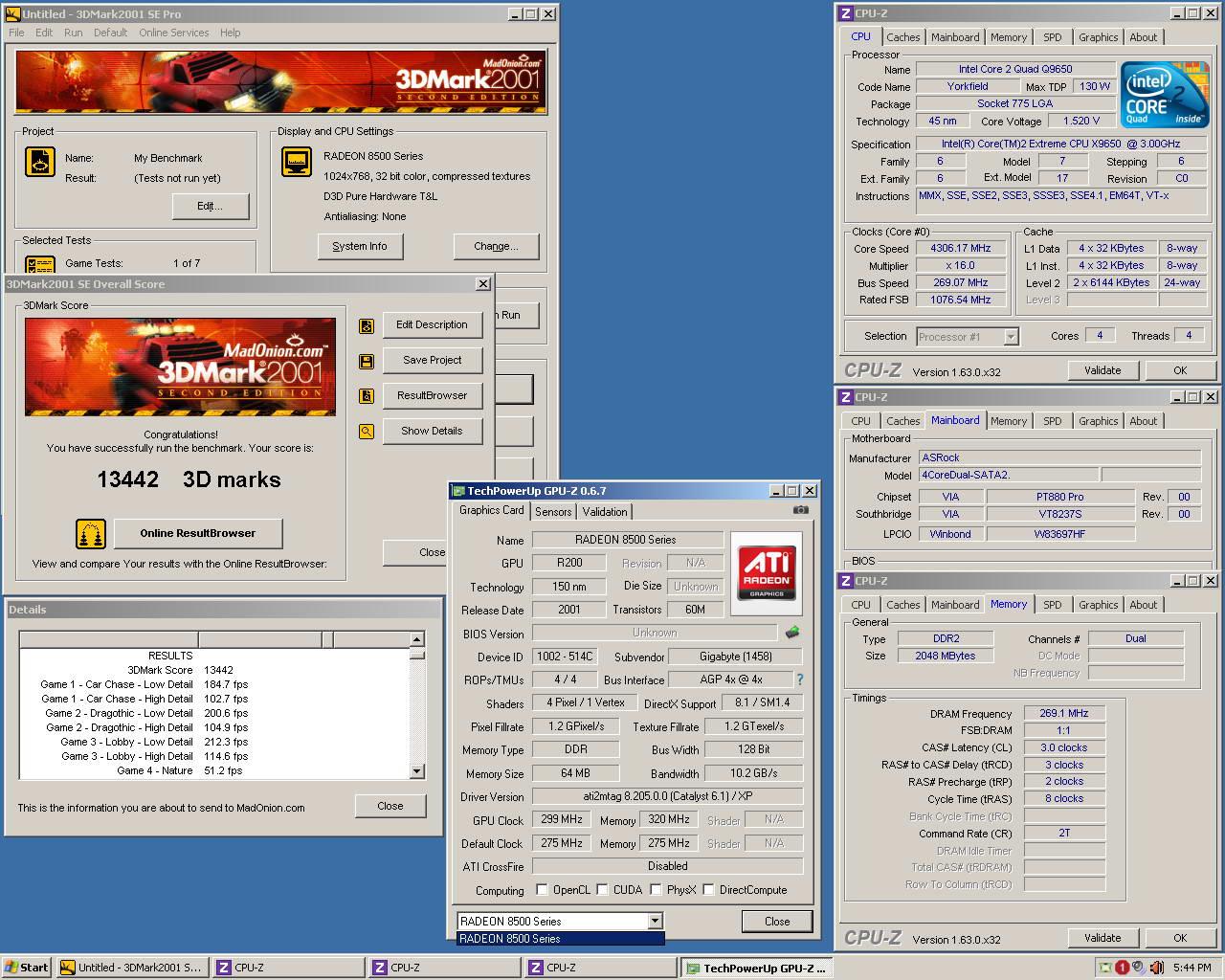The image size is (1225, 980).
Task: Click the BIOS save chip icon in GPU-Z
Action: [792, 633]
